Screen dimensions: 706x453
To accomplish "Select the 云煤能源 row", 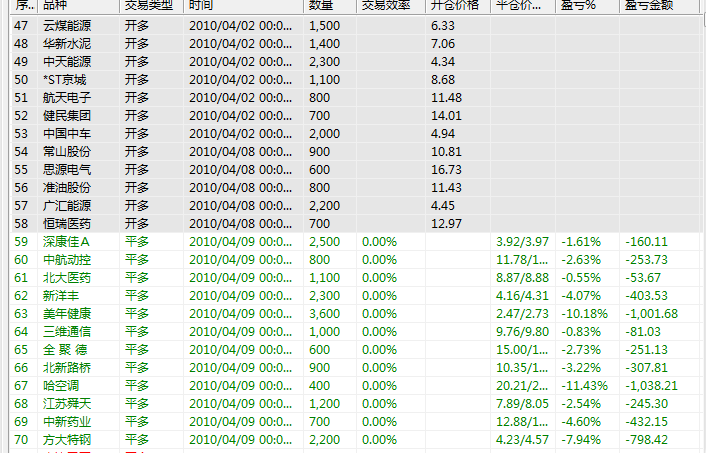I will (x=355, y=26).
